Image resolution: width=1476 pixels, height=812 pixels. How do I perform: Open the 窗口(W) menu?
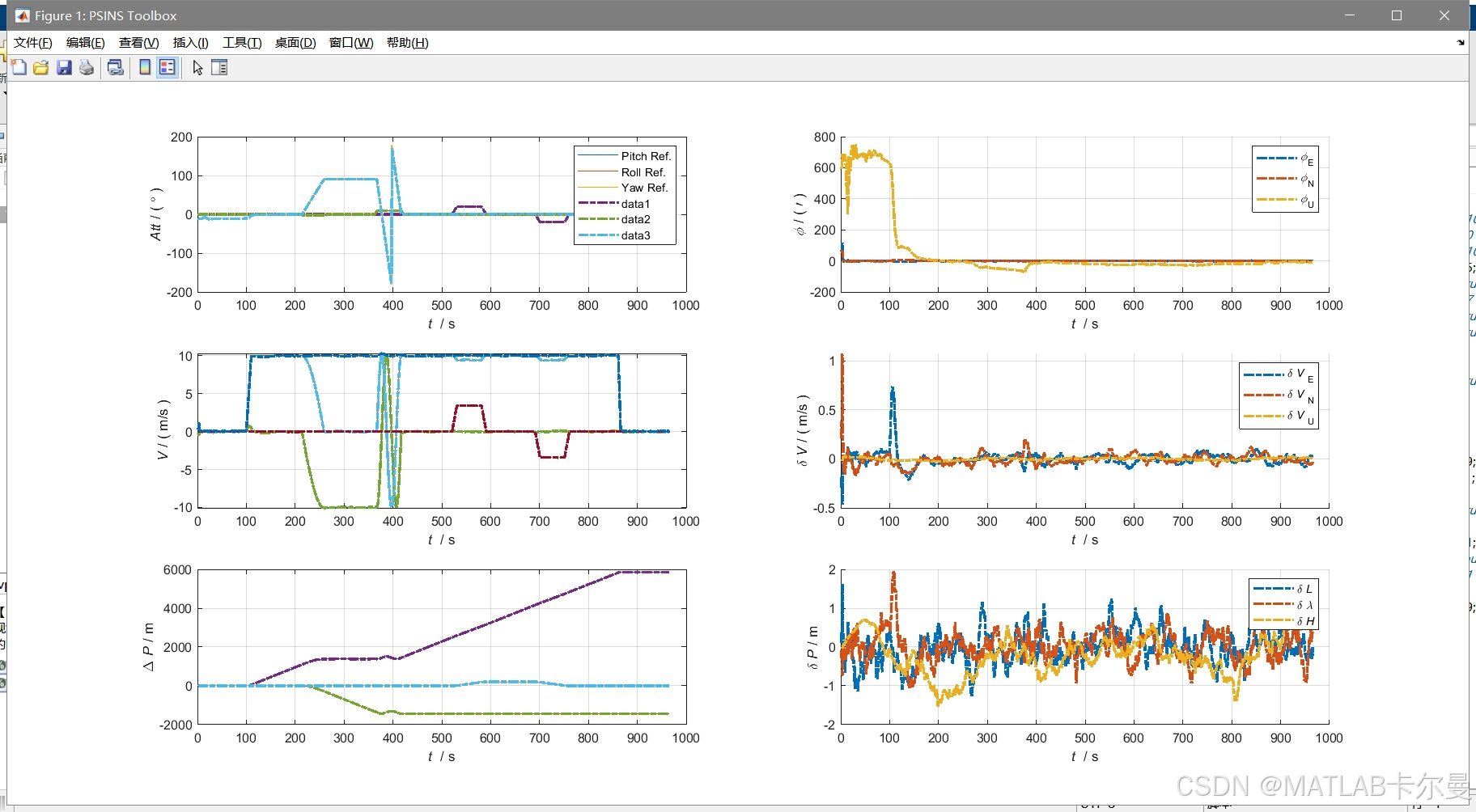pos(351,43)
